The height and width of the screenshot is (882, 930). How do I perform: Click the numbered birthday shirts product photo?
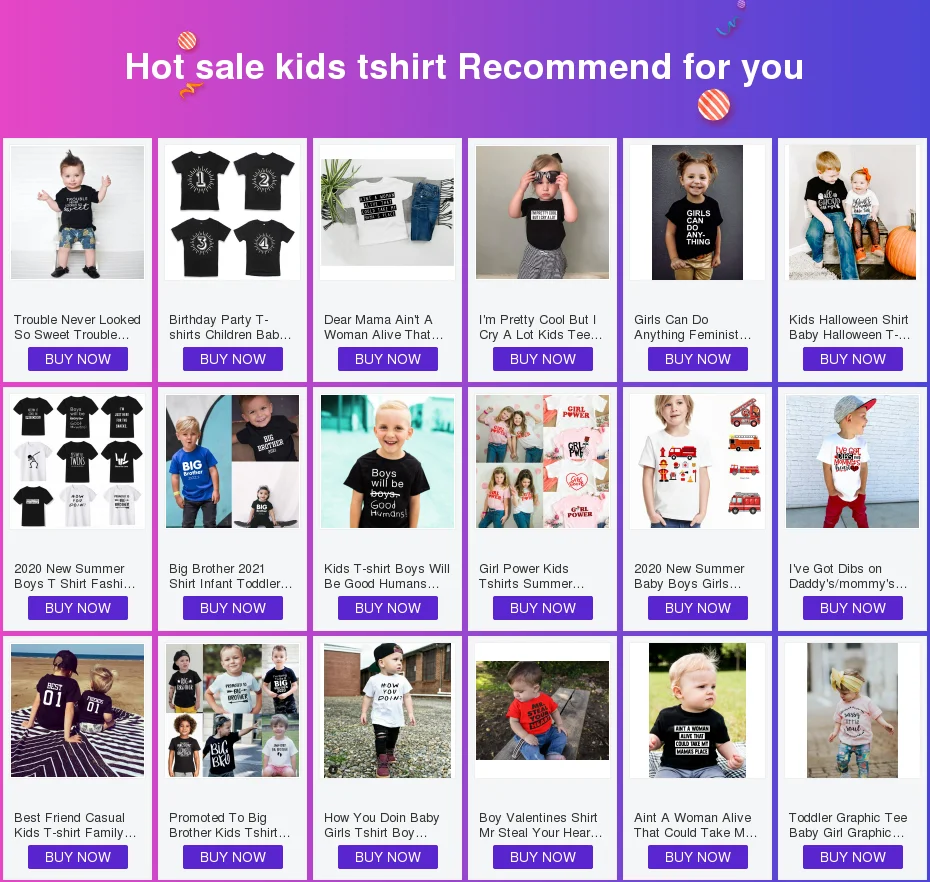[x=232, y=212]
